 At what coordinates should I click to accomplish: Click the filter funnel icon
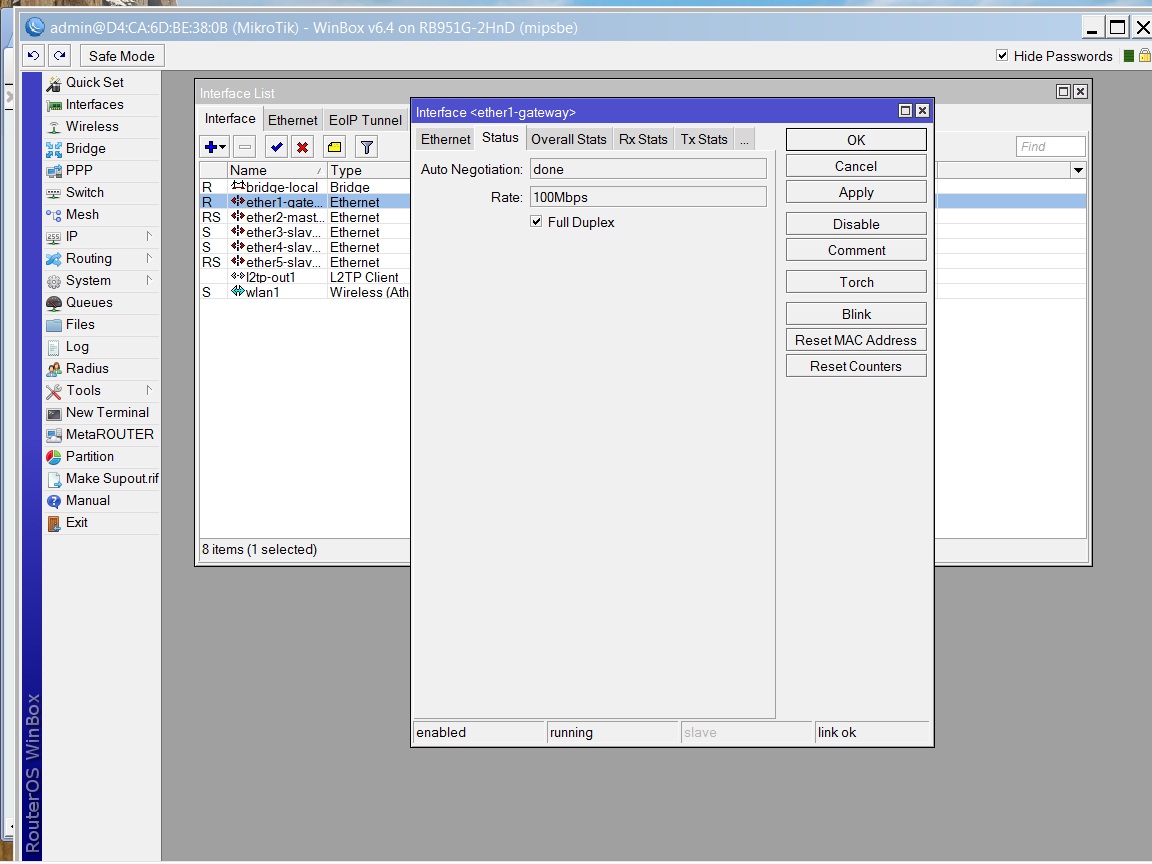coord(367,147)
